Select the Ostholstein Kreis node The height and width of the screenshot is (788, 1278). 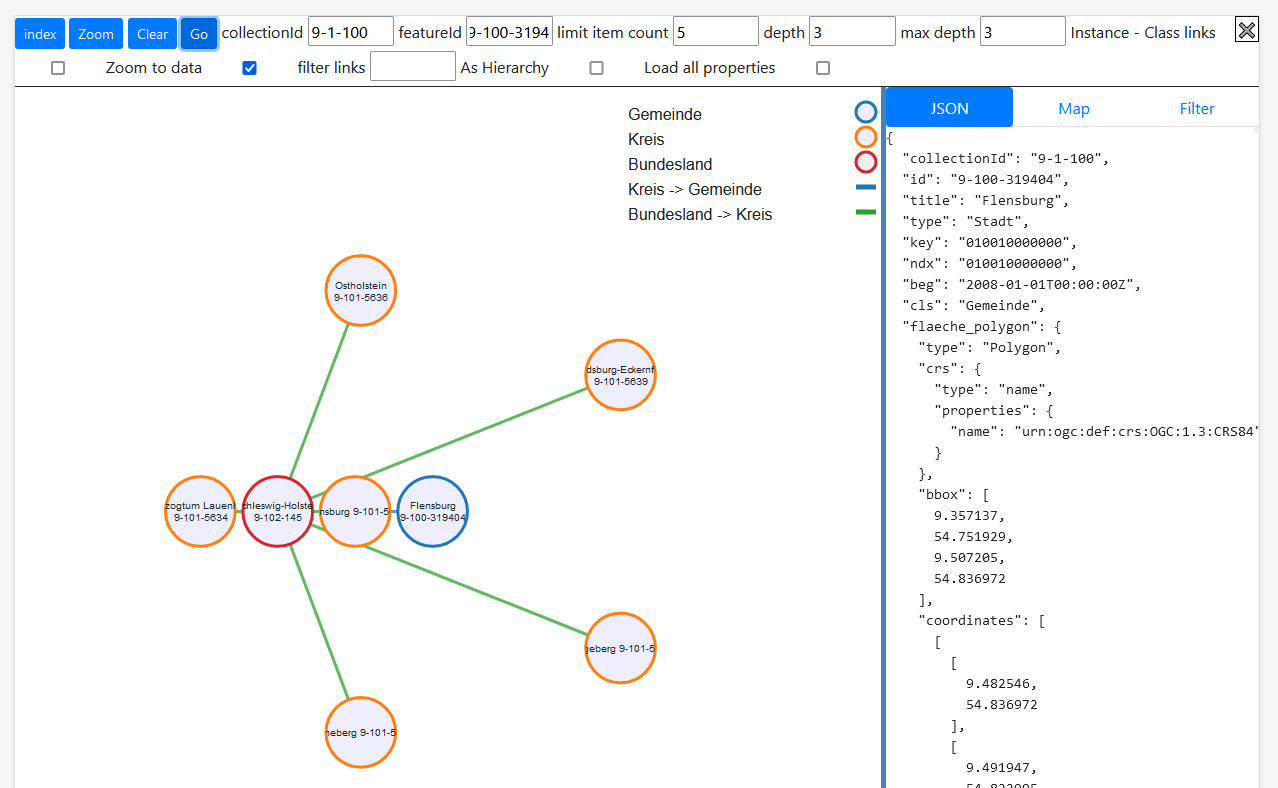[361, 290]
